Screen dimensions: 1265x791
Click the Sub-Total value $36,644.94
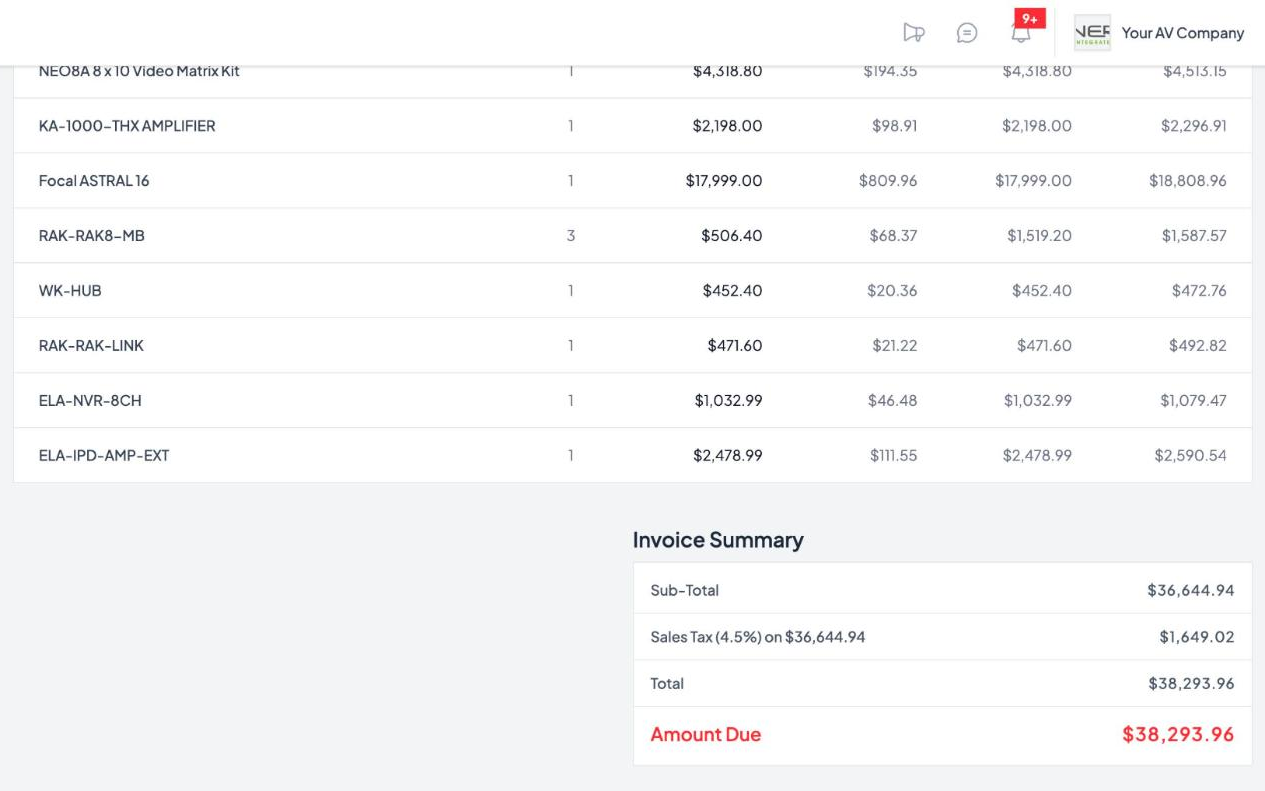[x=1190, y=591]
